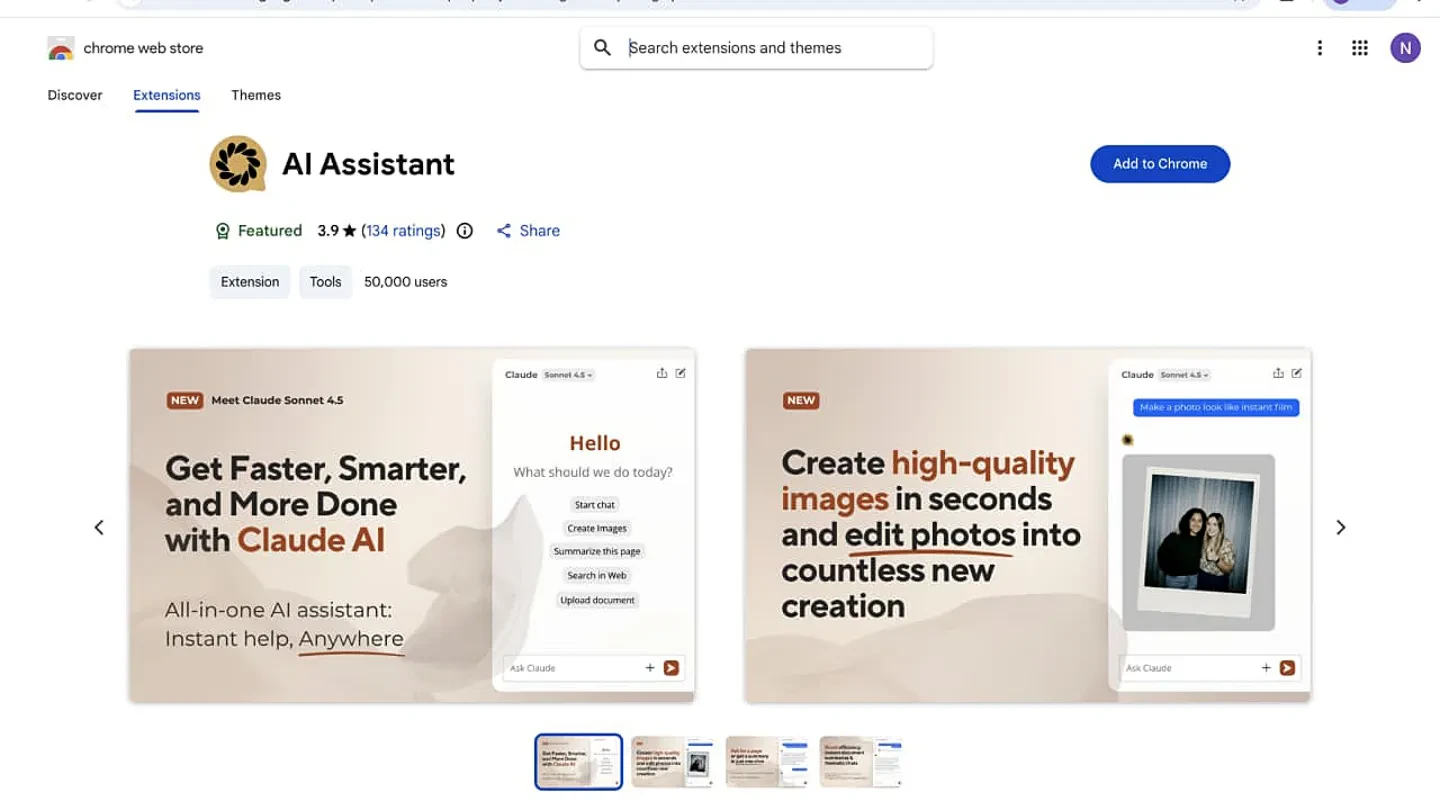Click the AI Assistant extension logo

coord(238,164)
